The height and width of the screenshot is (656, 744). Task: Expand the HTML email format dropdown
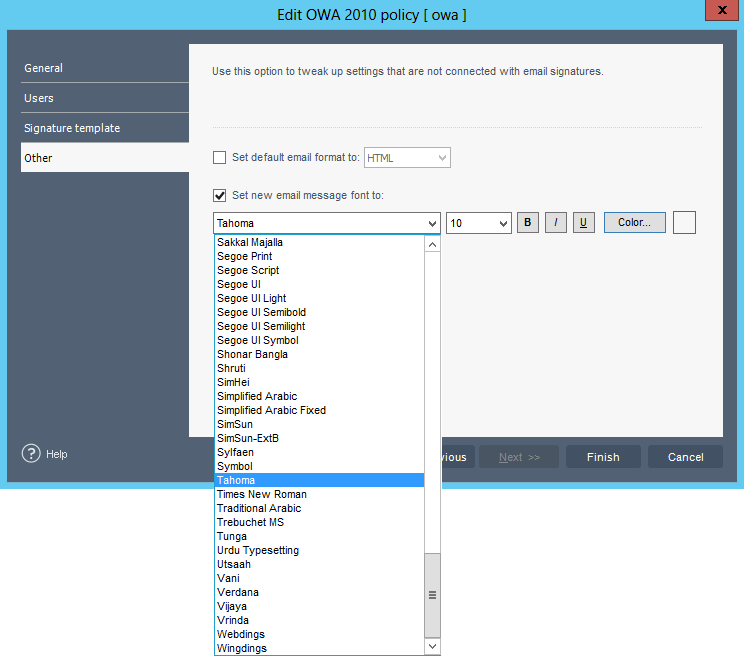click(407, 157)
